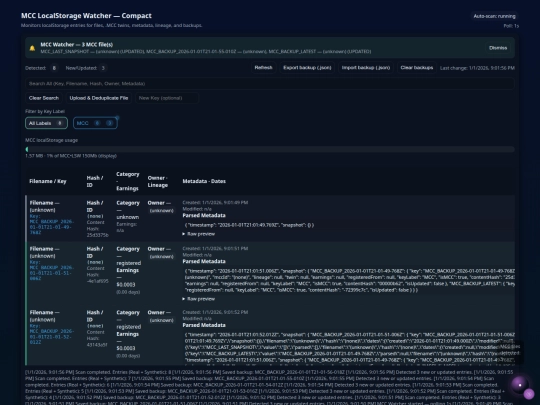
Task: Expand Raw preview in 01-51-006Z row
Action: [x=199, y=299]
